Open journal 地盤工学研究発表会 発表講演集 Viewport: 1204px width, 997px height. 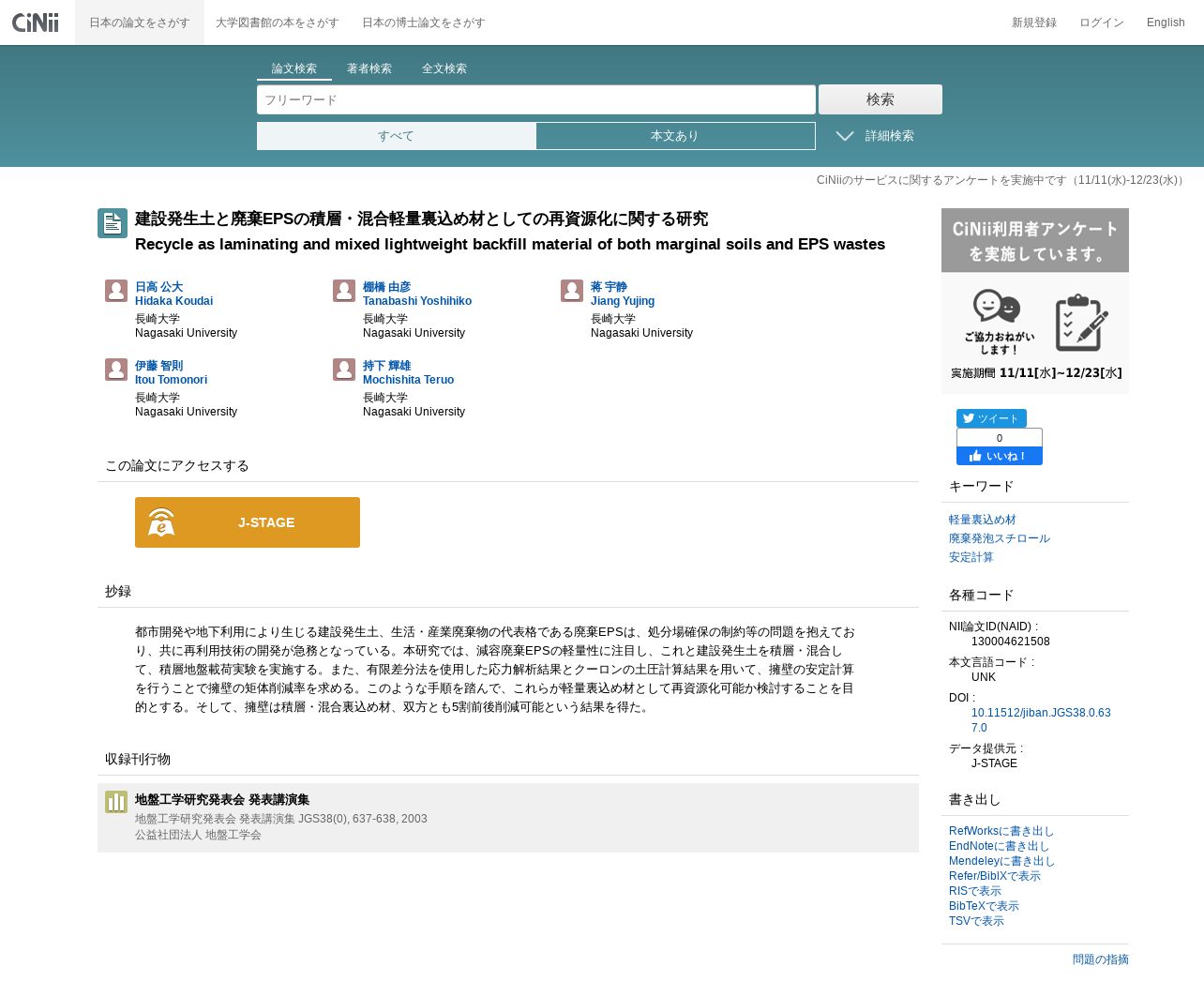[x=222, y=800]
